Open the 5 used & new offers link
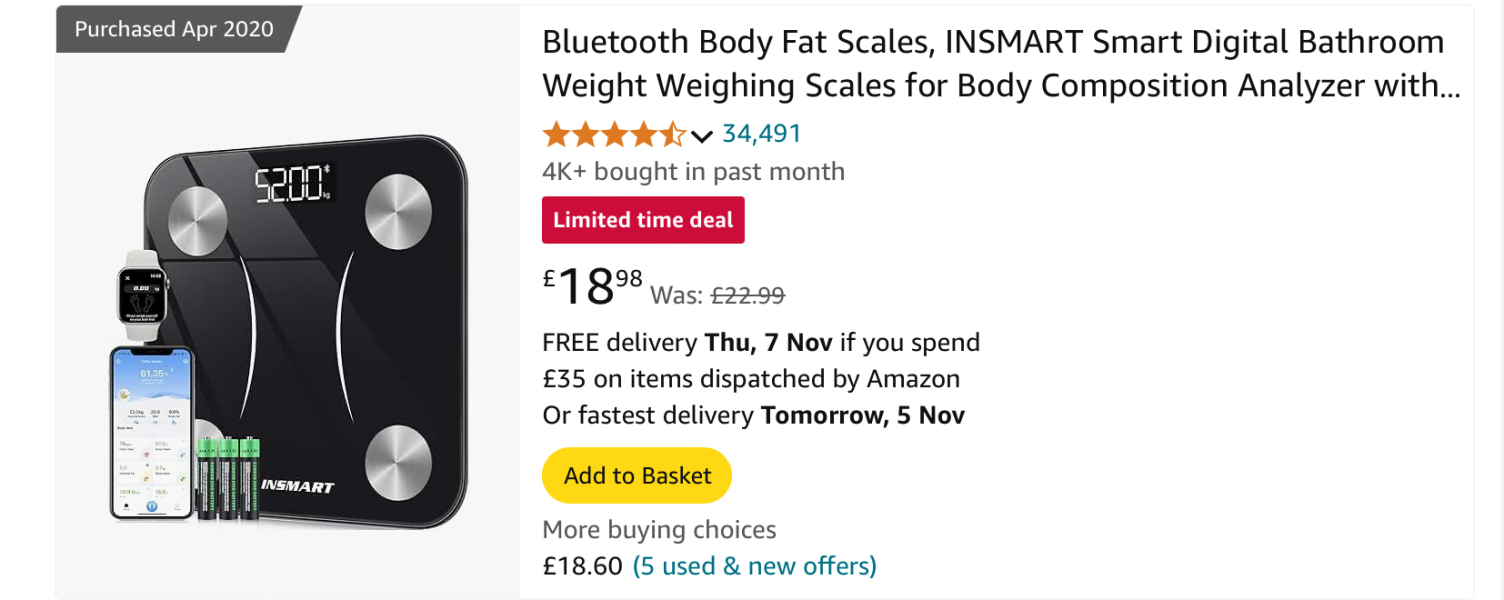This screenshot has height=600, width=1504. click(x=754, y=566)
